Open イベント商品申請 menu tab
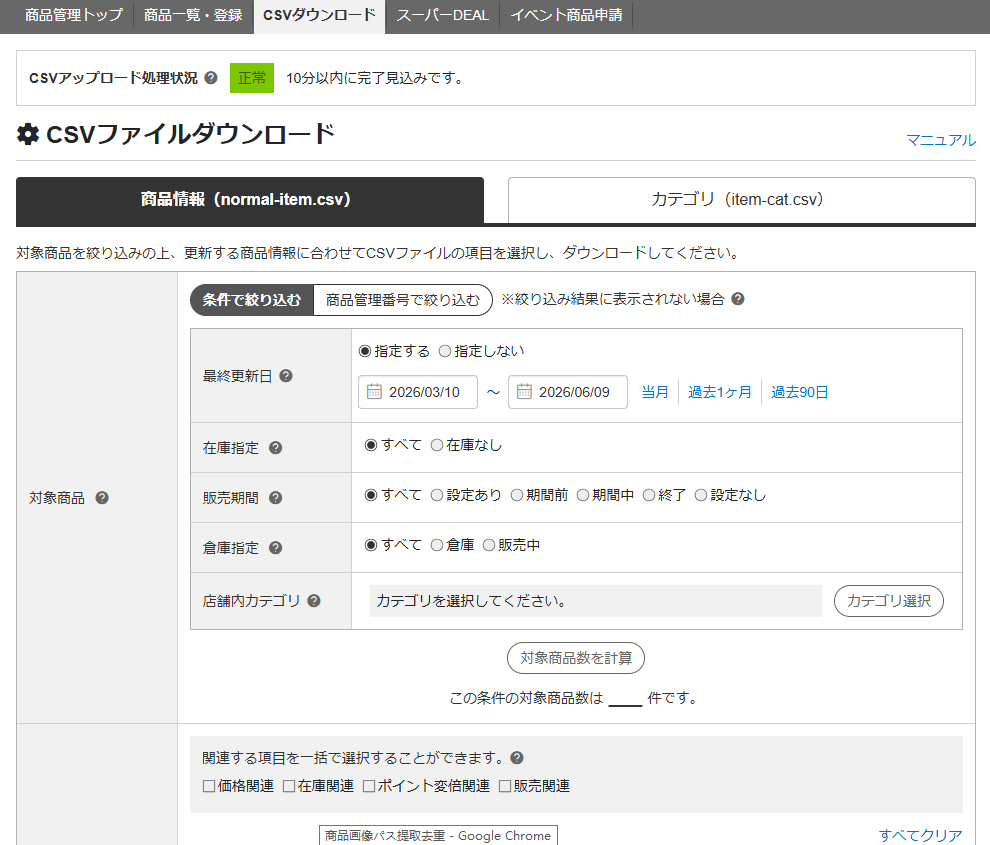This screenshot has width=990, height=845. pos(566,15)
